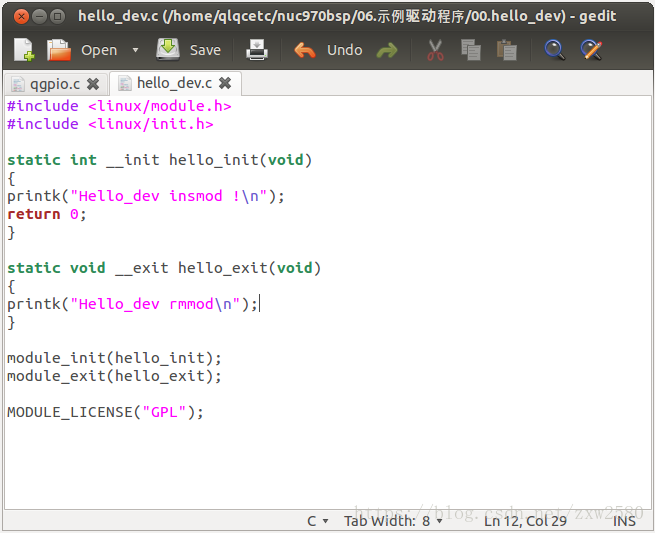This screenshot has width=655, height=533.
Task: Create a new document with the New icon
Action: [x=24, y=50]
